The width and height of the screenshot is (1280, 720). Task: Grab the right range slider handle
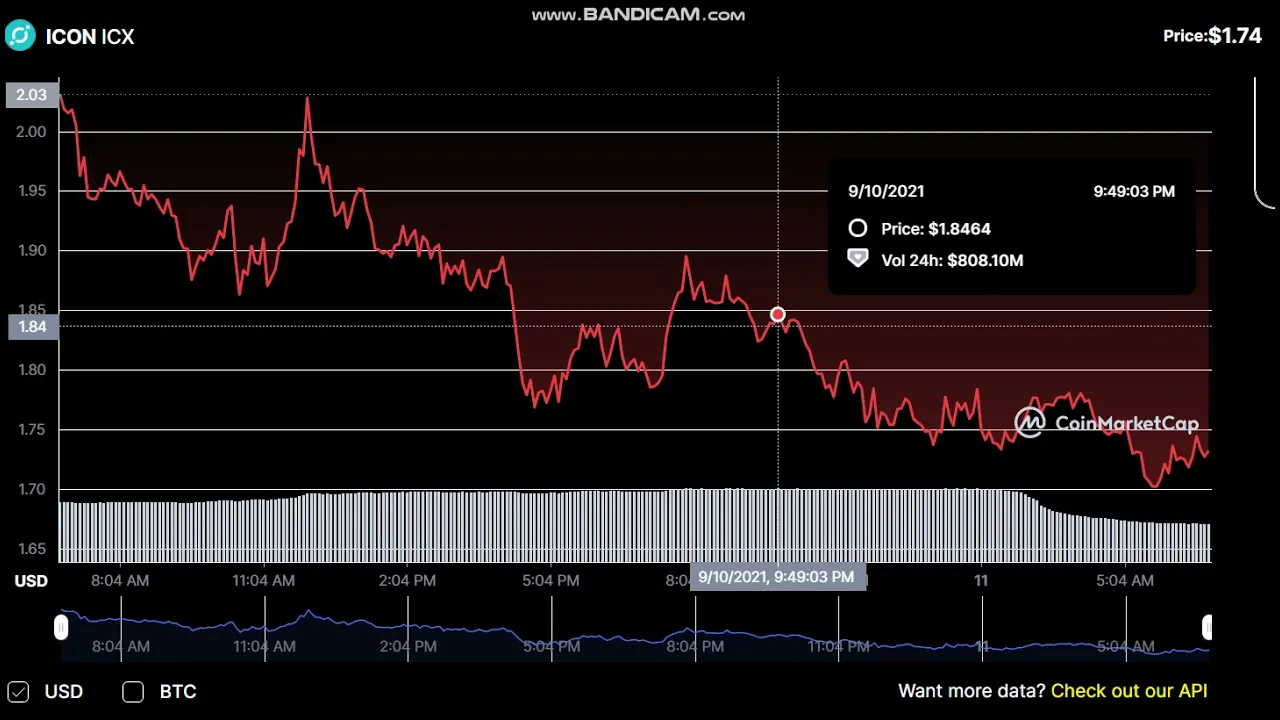point(1207,628)
